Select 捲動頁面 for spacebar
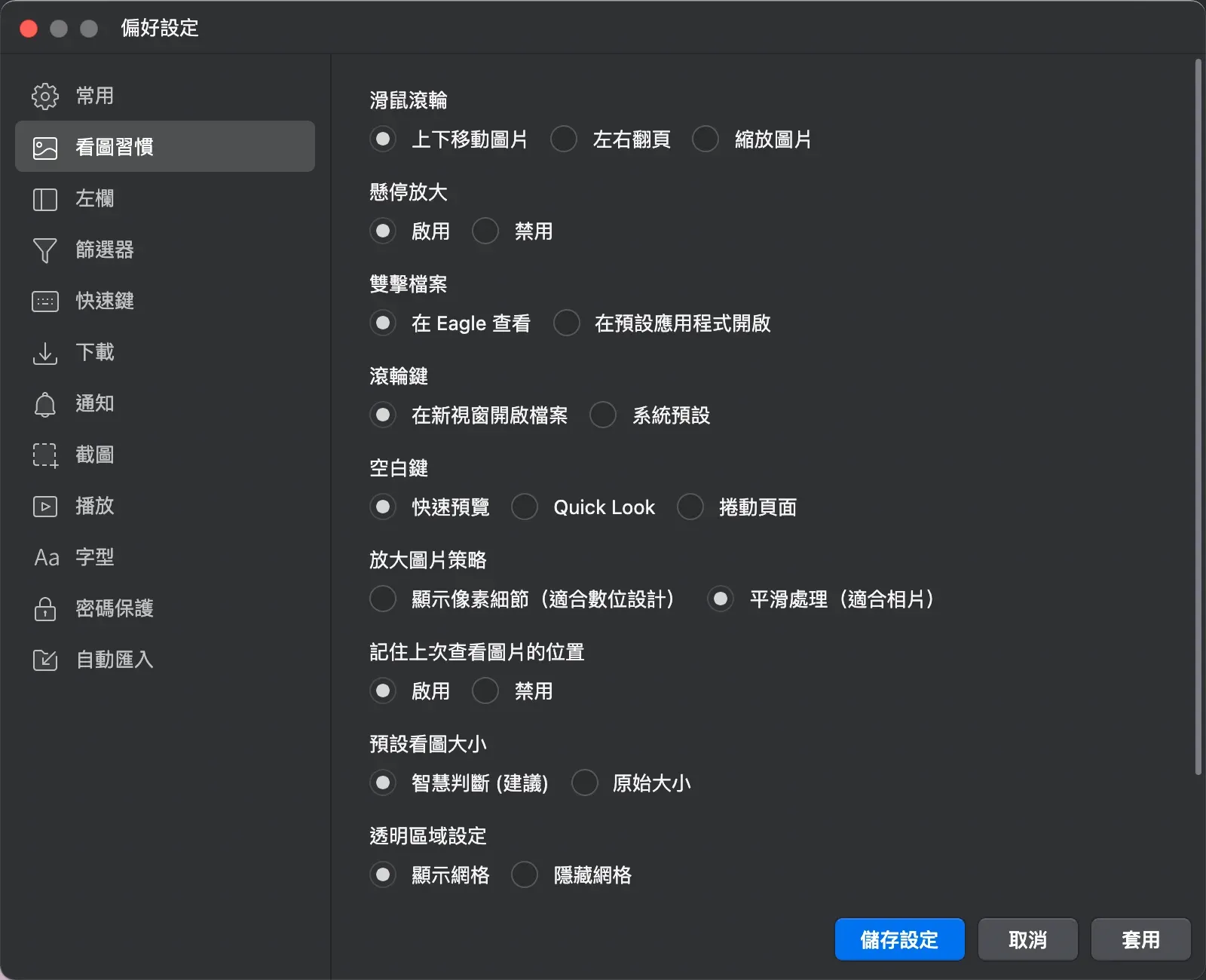The height and width of the screenshot is (980, 1206). [x=690, y=507]
